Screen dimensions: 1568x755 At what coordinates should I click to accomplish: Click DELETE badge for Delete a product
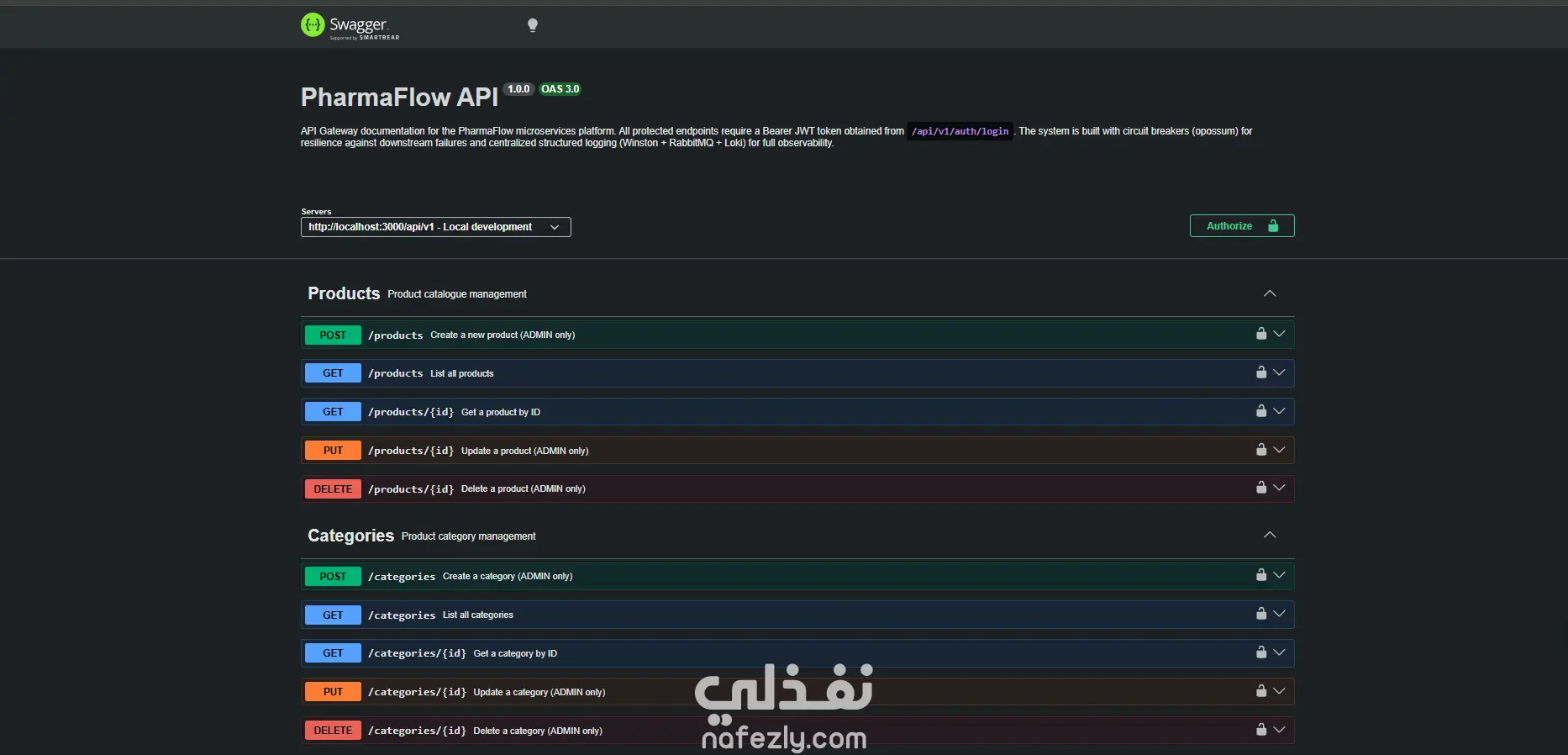(333, 488)
